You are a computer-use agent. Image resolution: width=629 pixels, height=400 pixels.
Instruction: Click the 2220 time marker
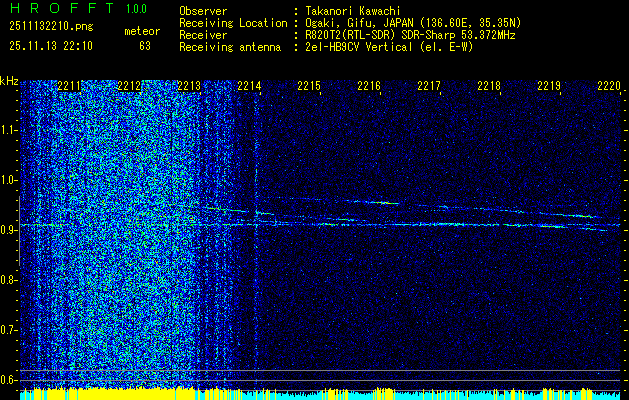pos(609,86)
